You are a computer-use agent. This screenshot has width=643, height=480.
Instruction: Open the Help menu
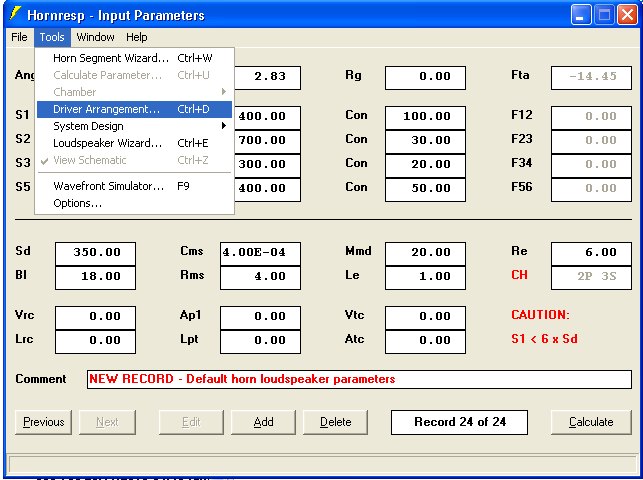tap(137, 37)
